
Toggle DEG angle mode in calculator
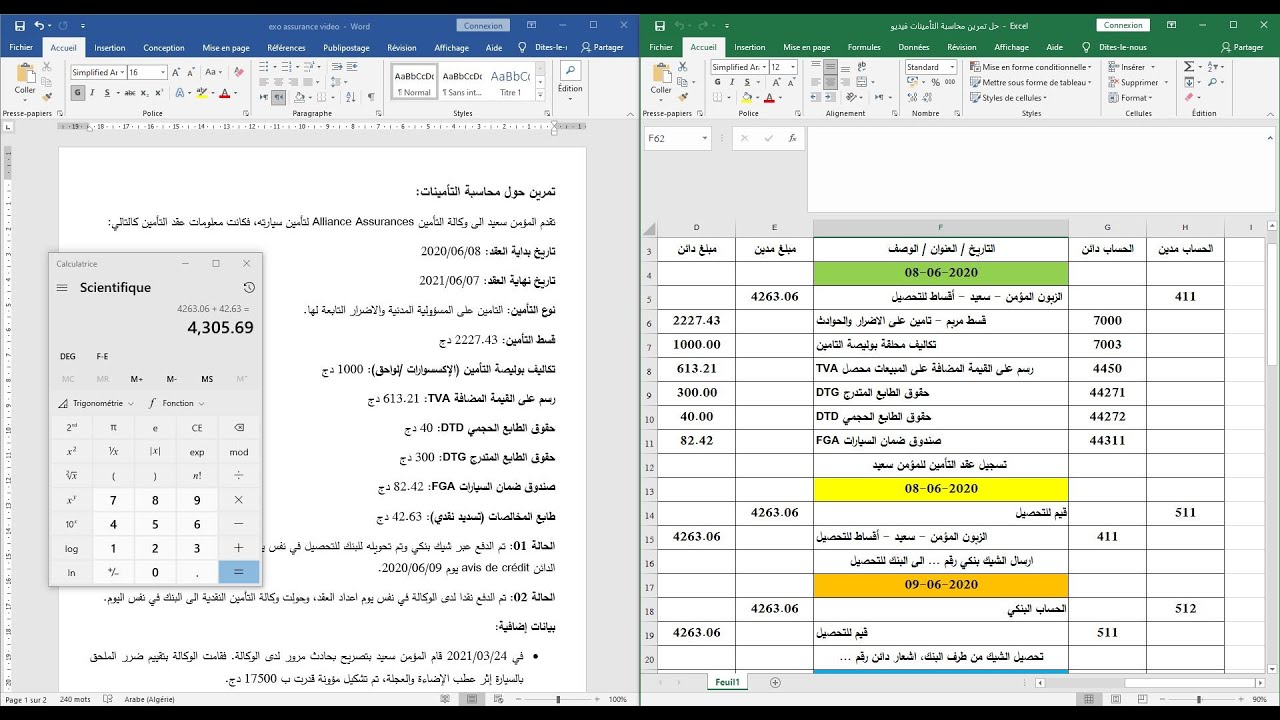coord(68,356)
